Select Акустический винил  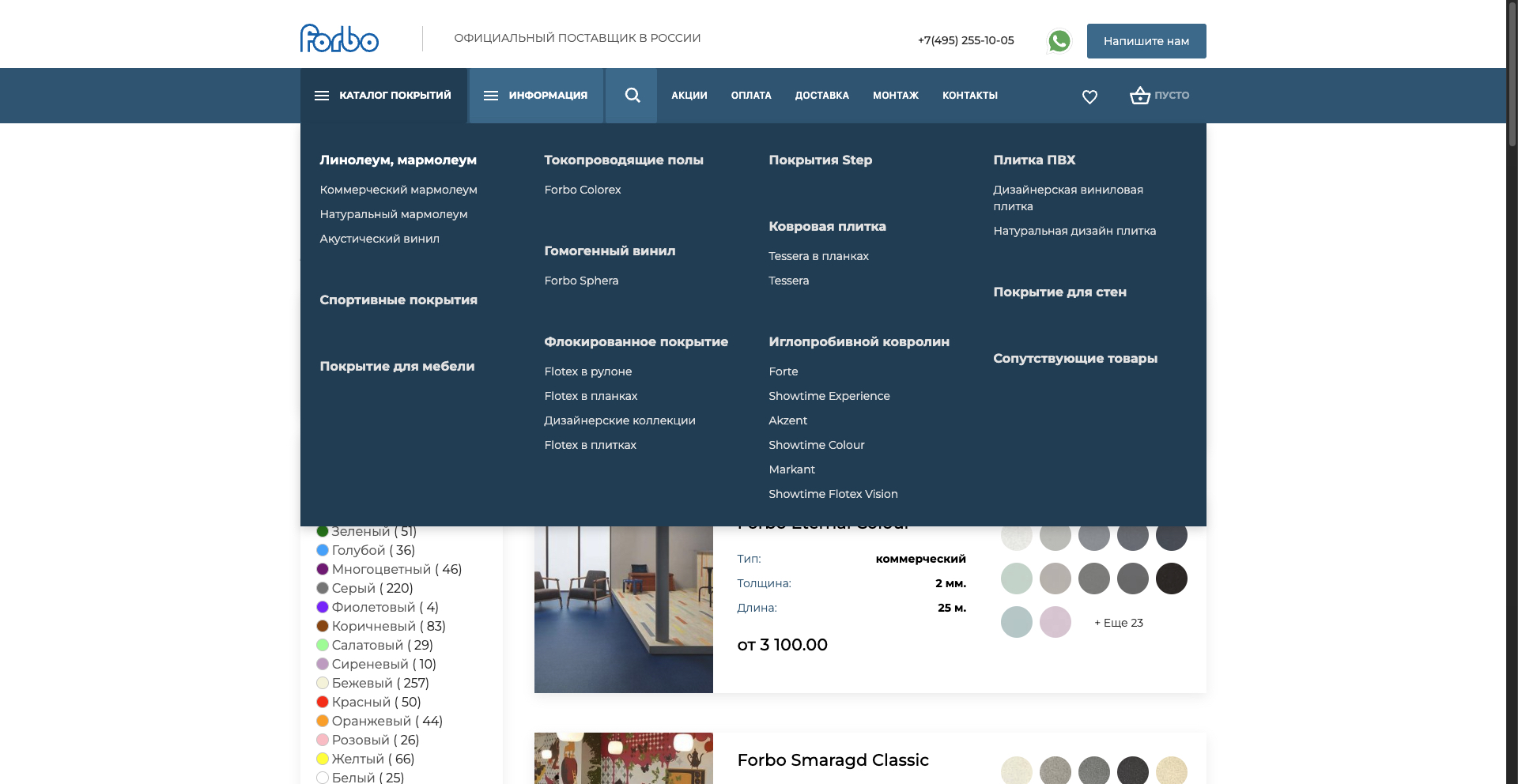[x=379, y=239]
